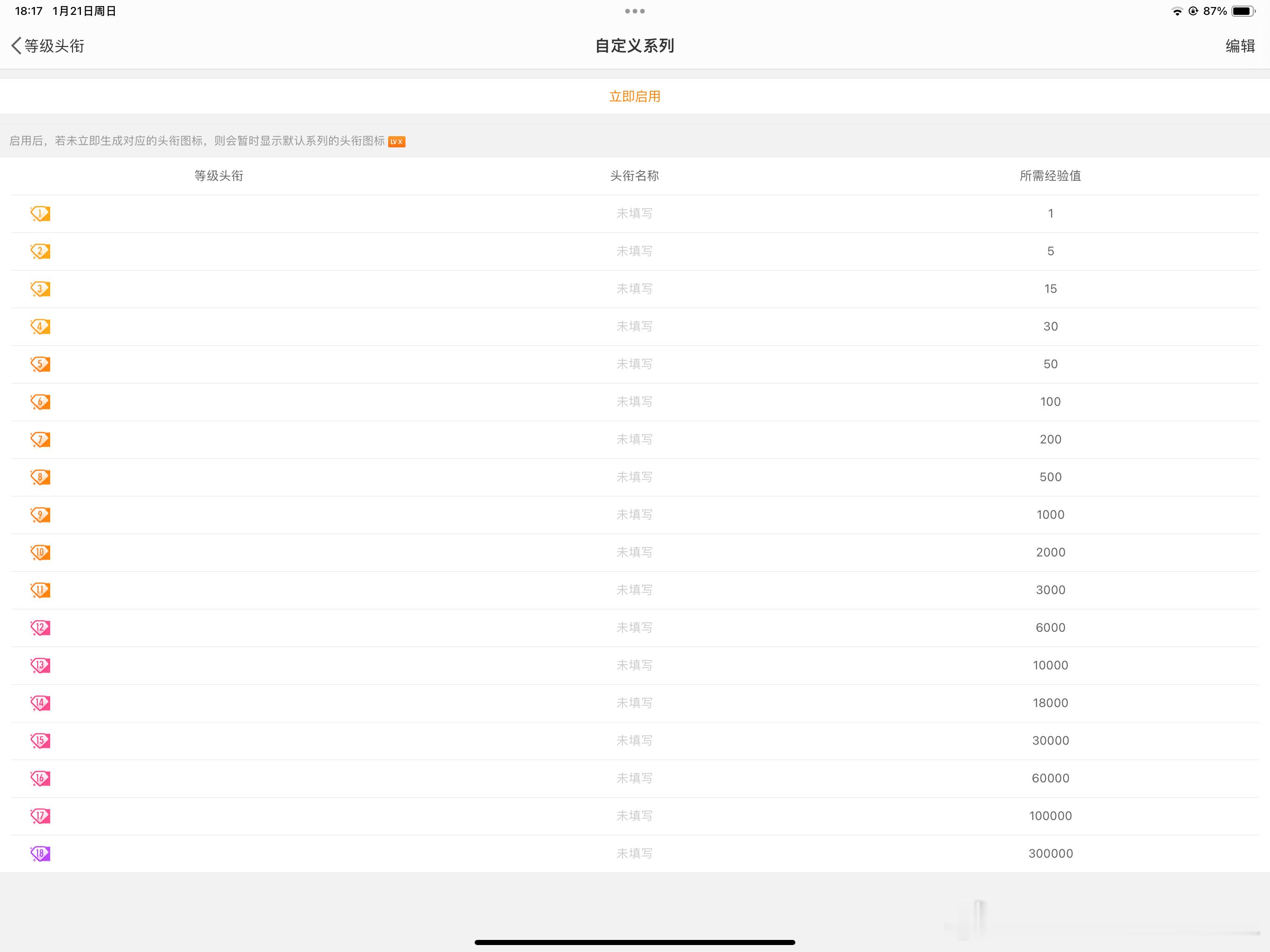The height and width of the screenshot is (952, 1270).
Task: Go back to 等级头衔 page
Action: [48, 46]
